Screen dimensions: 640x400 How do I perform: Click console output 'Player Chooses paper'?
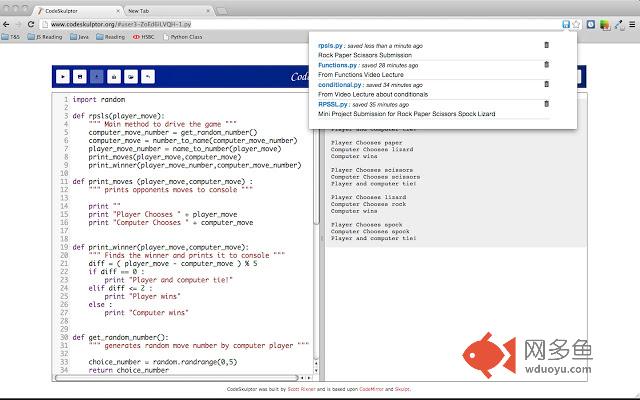[367, 143]
